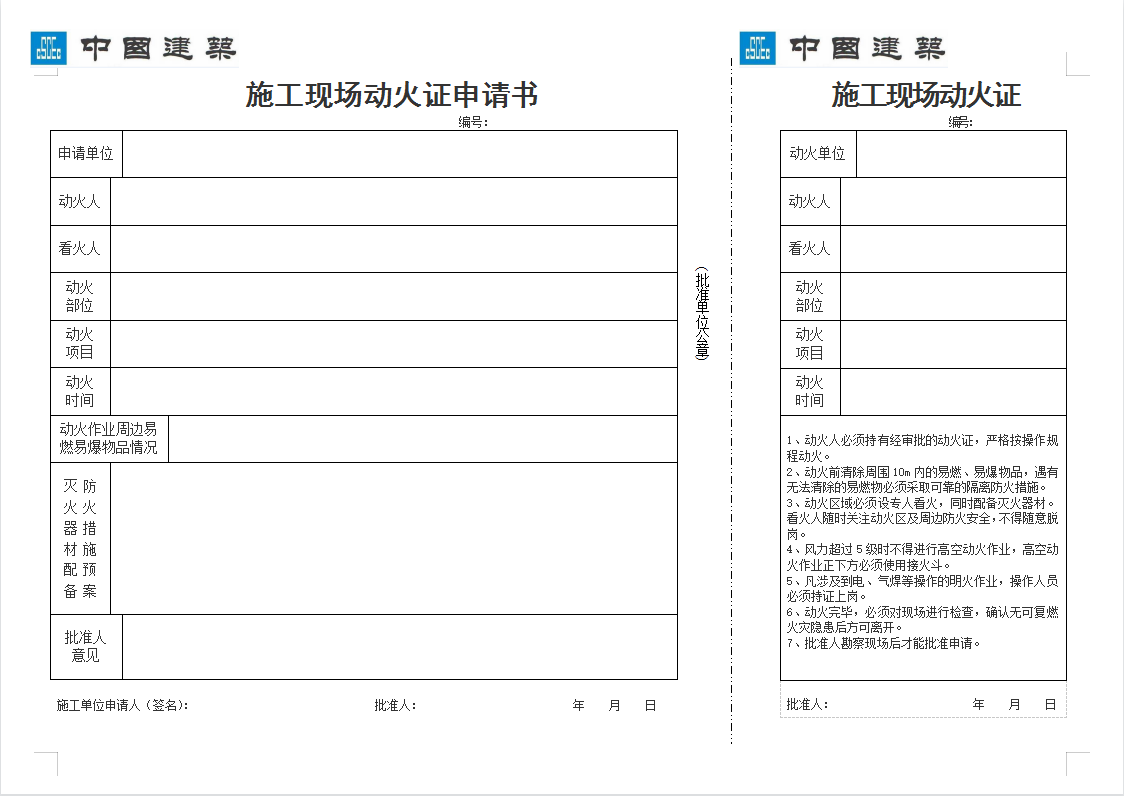Click the 看火人 label in the right form
The height and width of the screenshot is (796, 1124).
(810, 249)
